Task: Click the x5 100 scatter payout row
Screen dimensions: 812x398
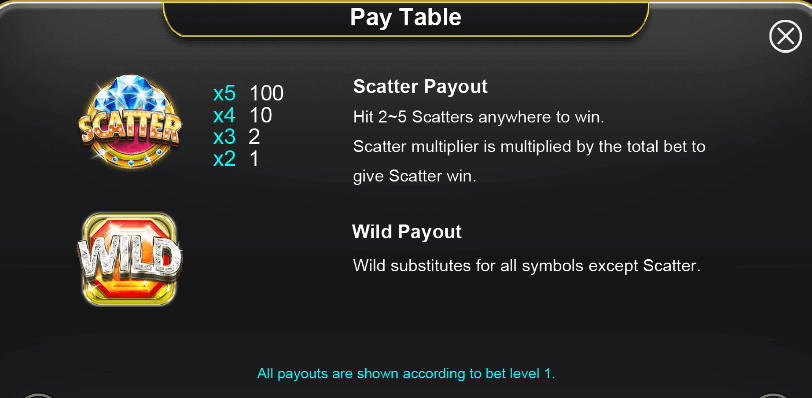Action: pos(249,93)
